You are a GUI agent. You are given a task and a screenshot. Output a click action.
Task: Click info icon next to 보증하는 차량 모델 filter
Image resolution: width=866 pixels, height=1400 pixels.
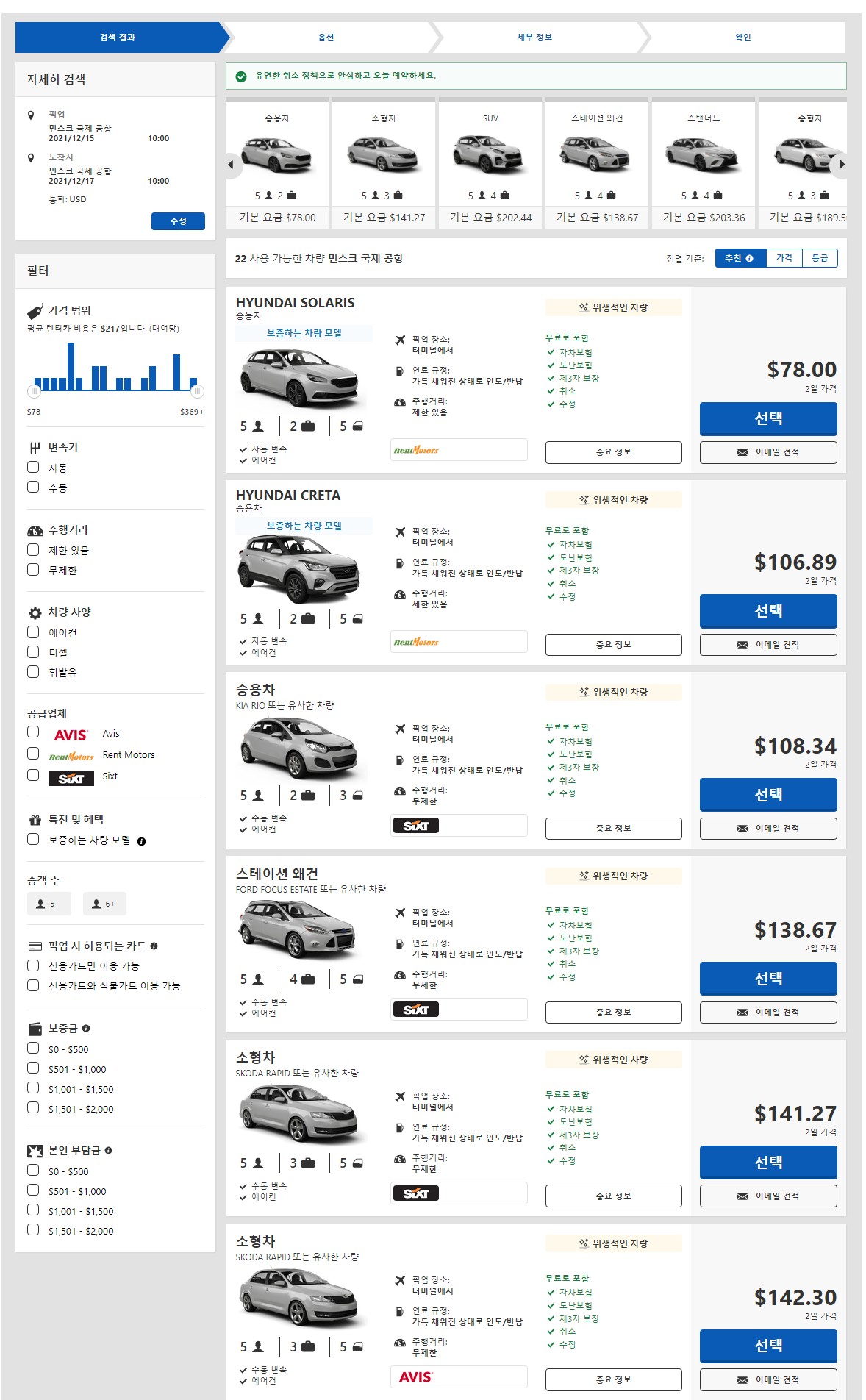[x=141, y=841]
